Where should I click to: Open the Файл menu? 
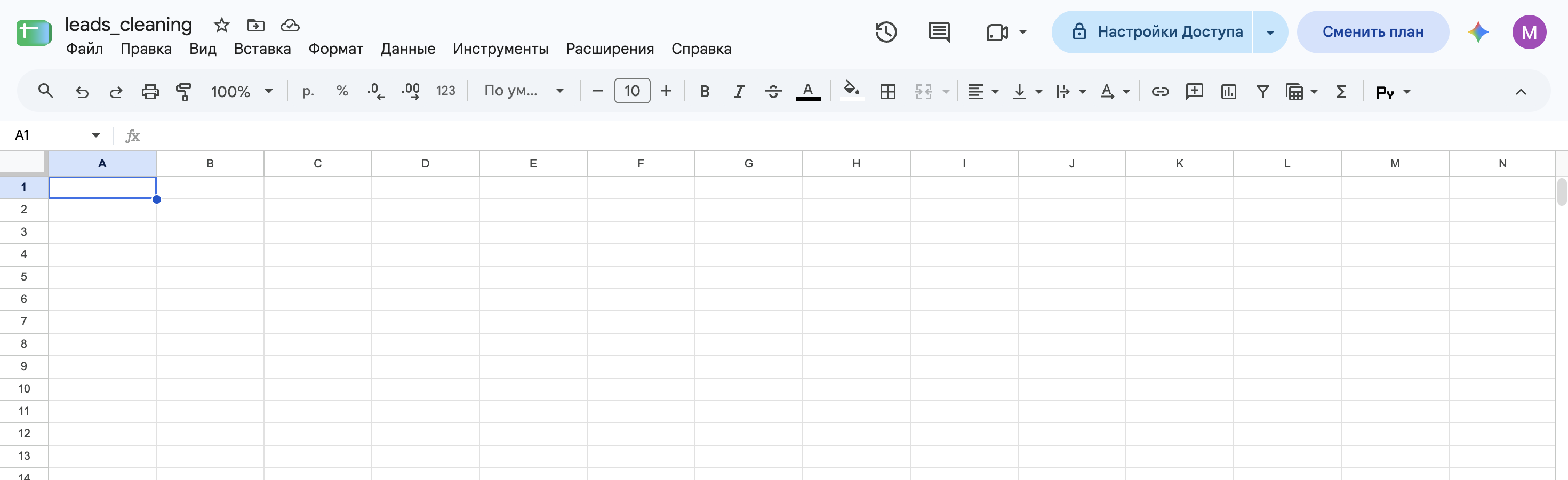[85, 49]
